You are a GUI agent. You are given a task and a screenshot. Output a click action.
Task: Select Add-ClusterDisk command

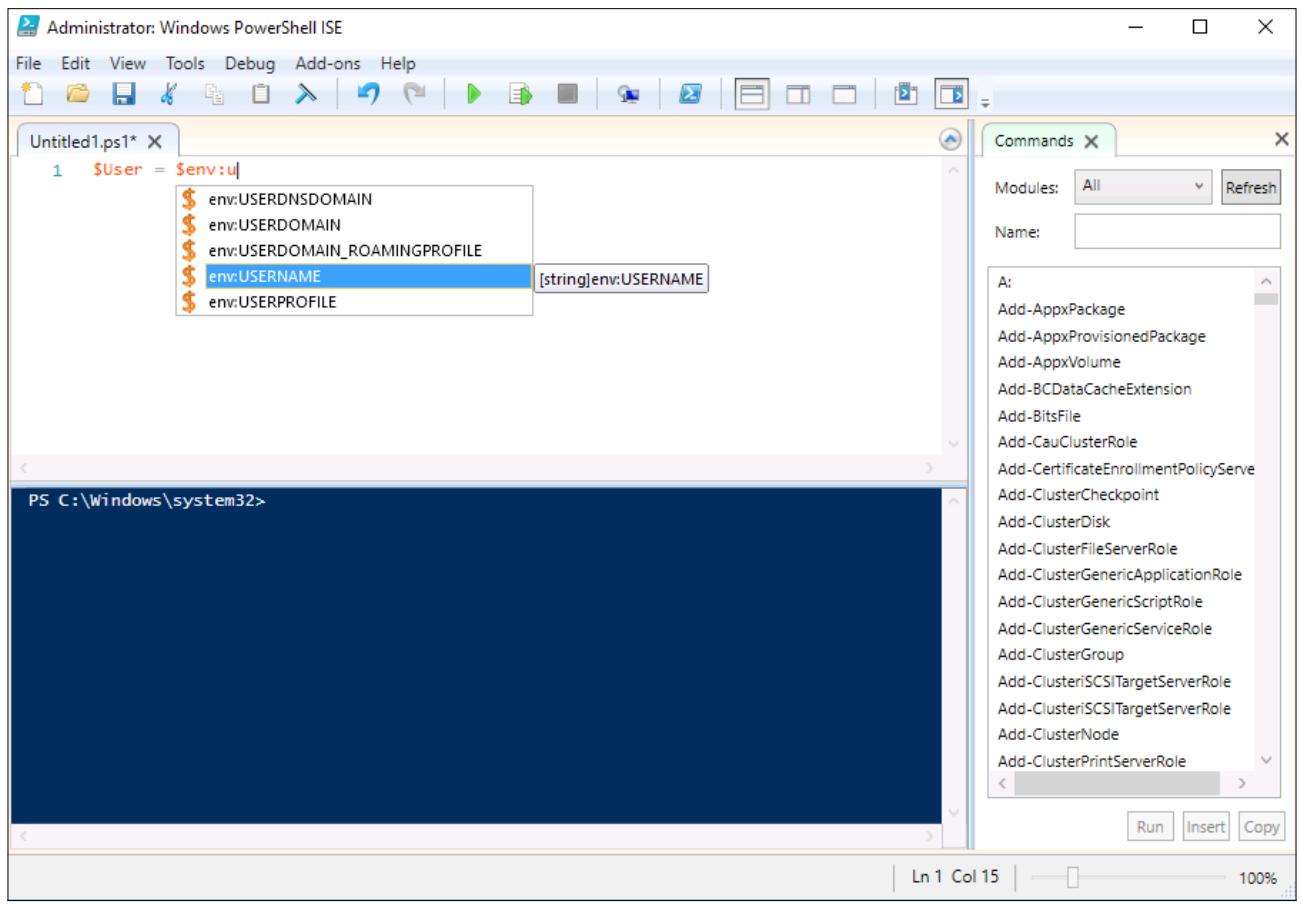pyautogui.click(x=1054, y=522)
